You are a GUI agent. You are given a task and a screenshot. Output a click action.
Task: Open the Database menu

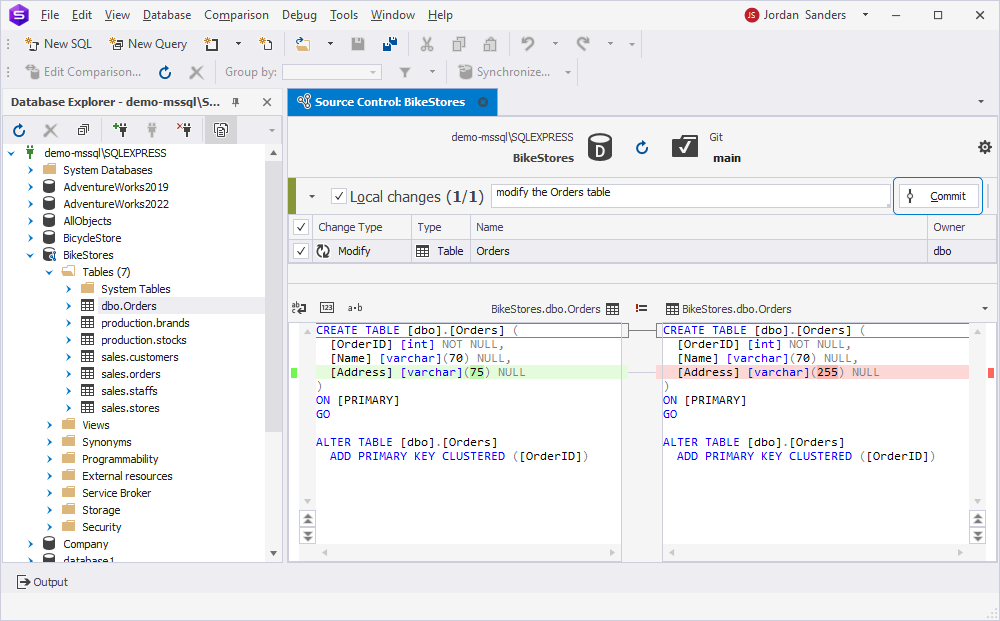click(x=166, y=15)
